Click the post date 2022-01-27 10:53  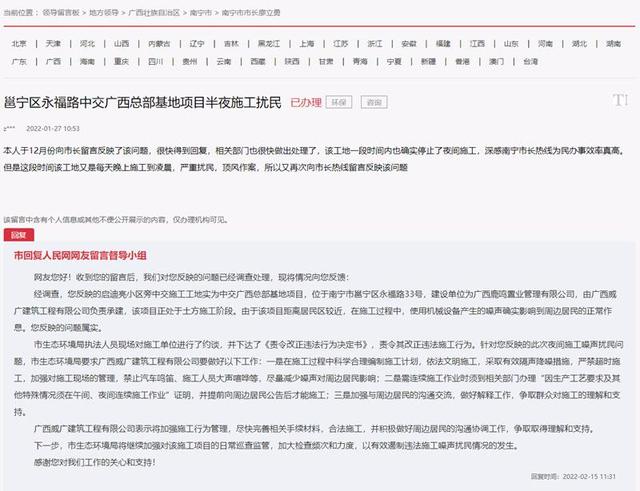pyautogui.click(x=53, y=129)
